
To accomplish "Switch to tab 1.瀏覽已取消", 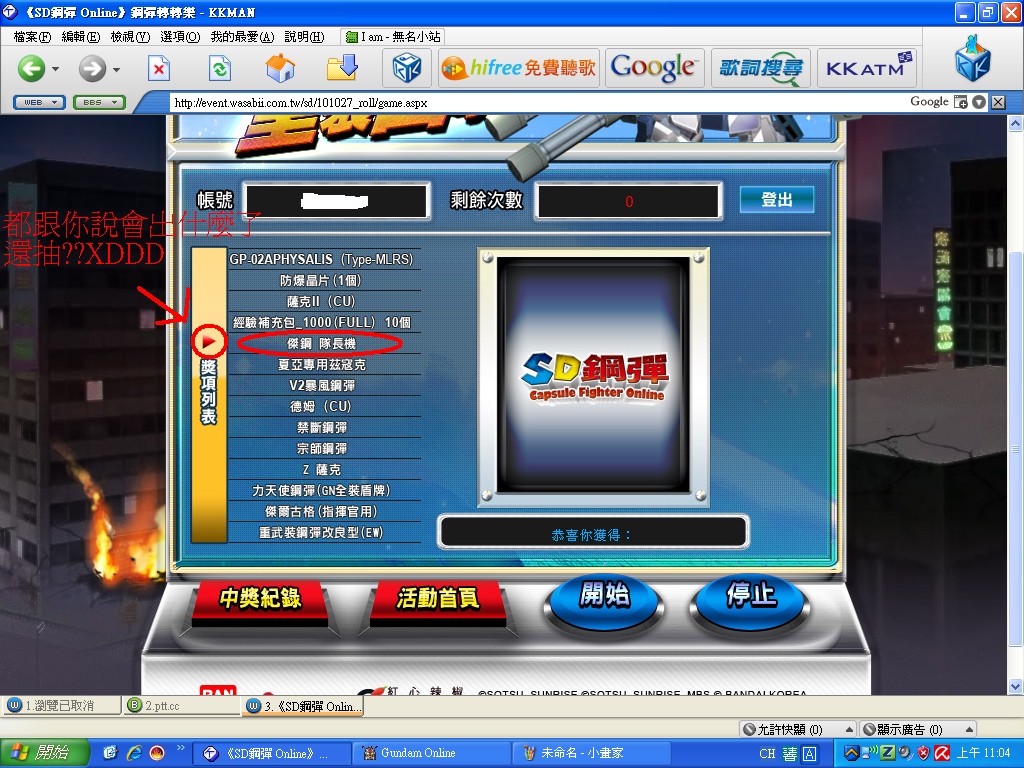I will pyautogui.click(x=61, y=706).
